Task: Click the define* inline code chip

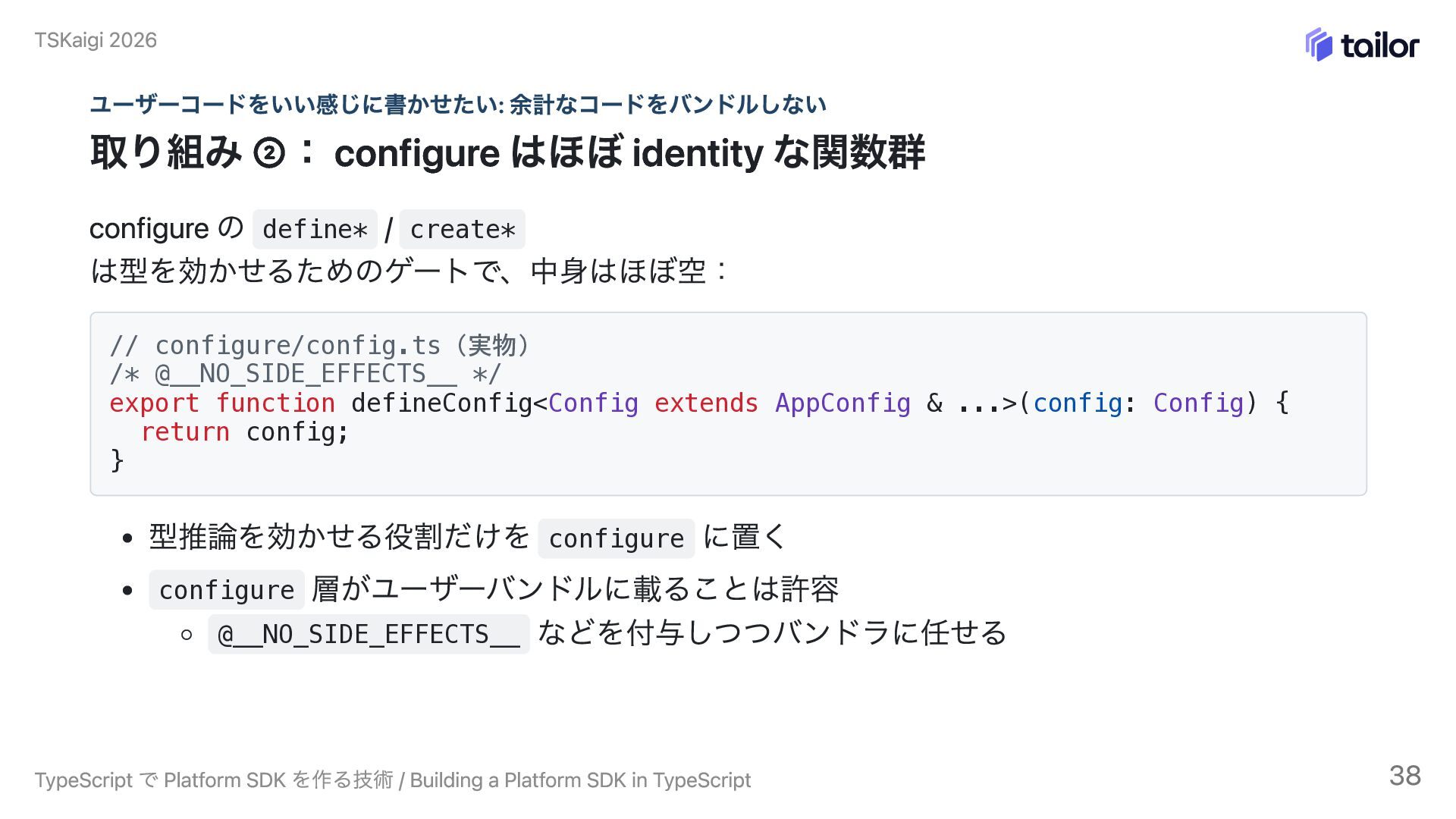Action: (x=315, y=229)
